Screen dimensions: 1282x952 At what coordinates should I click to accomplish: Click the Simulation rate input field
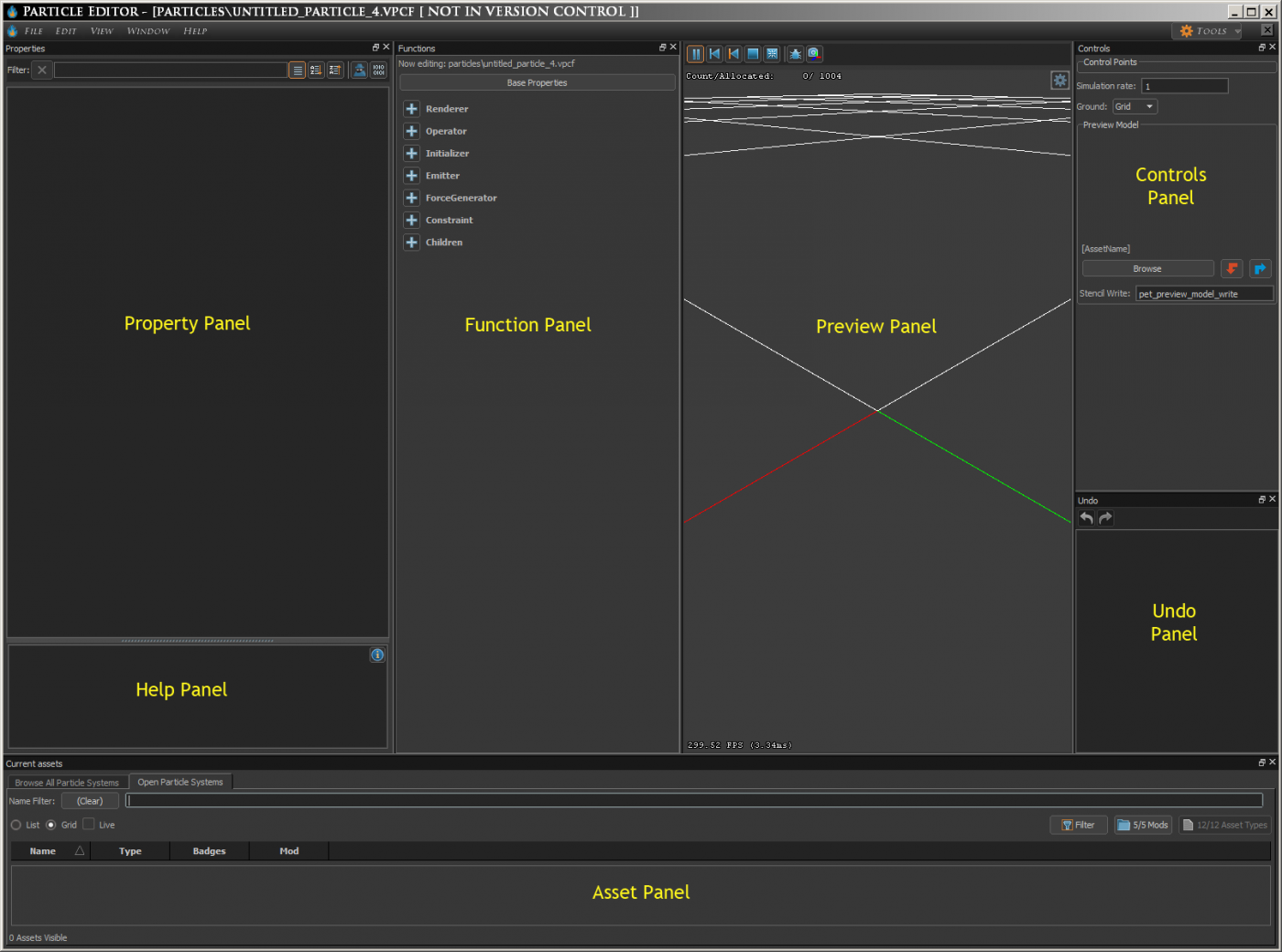1184,85
